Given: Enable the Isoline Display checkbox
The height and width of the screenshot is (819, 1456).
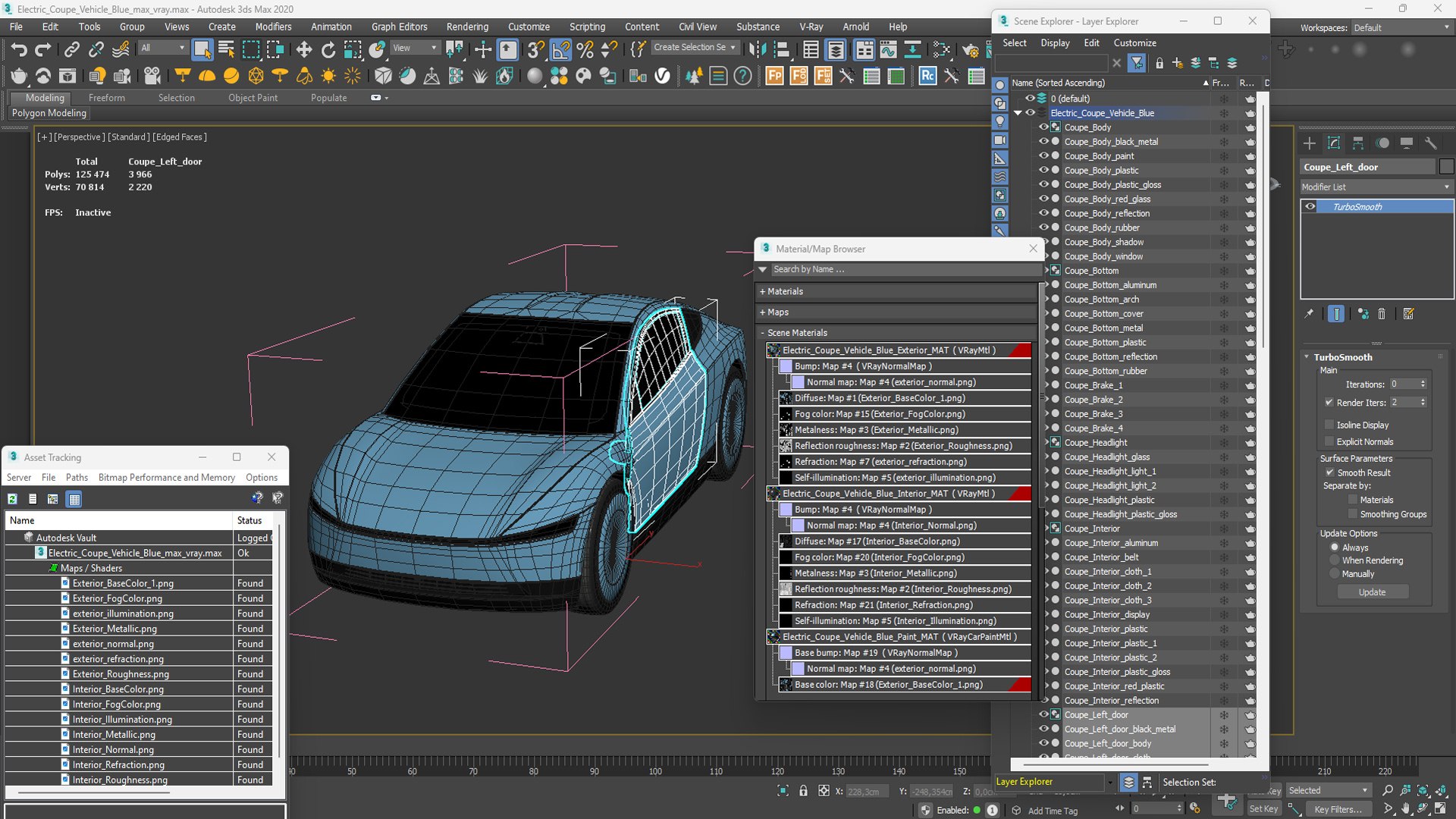Looking at the screenshot, I should pos(1329,425).
